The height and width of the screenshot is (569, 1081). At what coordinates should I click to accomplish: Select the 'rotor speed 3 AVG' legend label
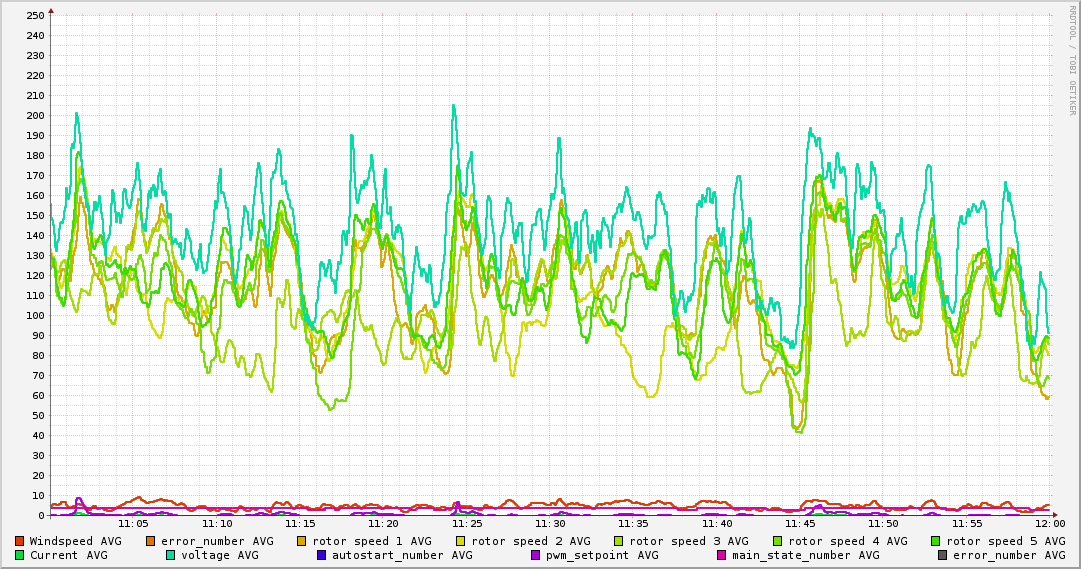coord(689,541)
